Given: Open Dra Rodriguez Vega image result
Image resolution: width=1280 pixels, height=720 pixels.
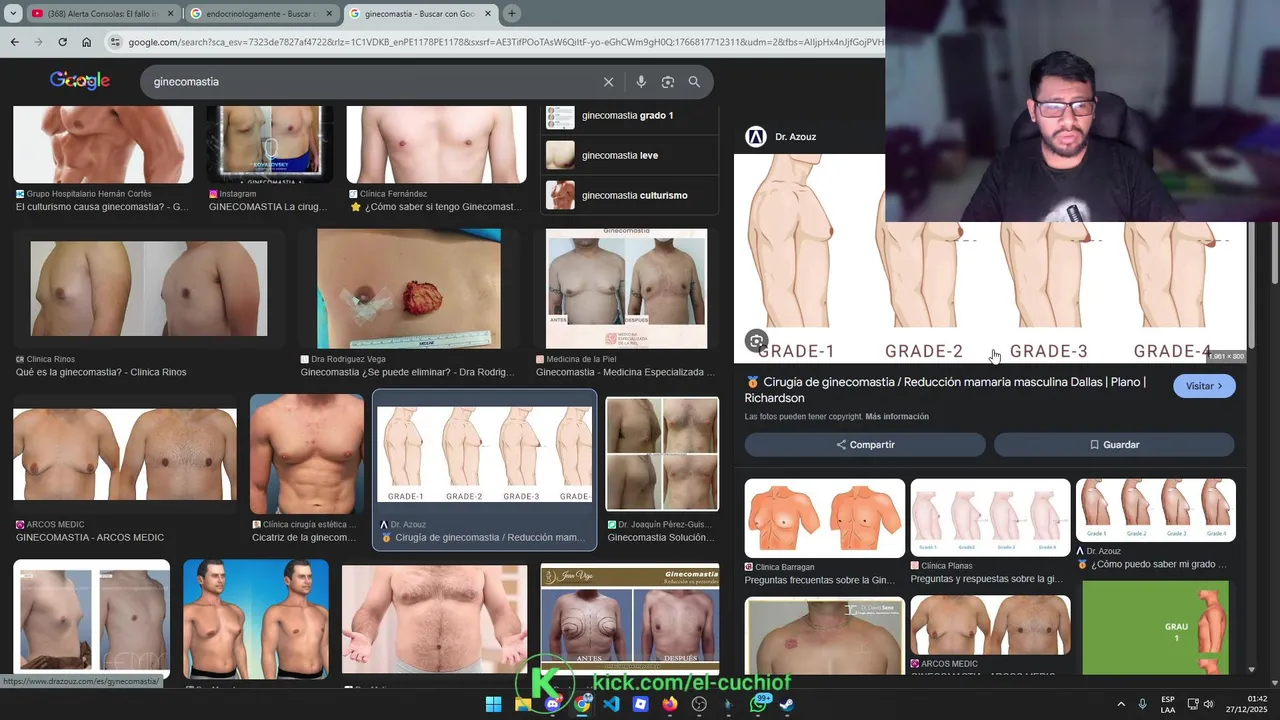Looking at the screenshot, I should tap(409, 289).
